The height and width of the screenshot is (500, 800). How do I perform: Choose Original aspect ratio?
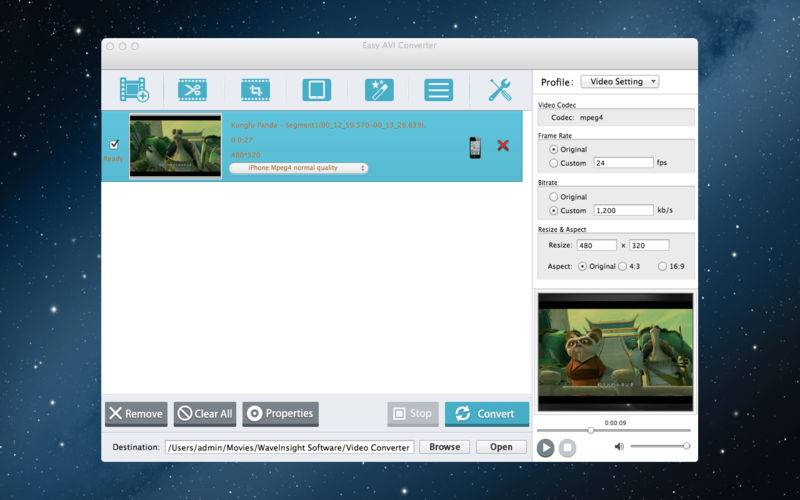coord(582,266)
